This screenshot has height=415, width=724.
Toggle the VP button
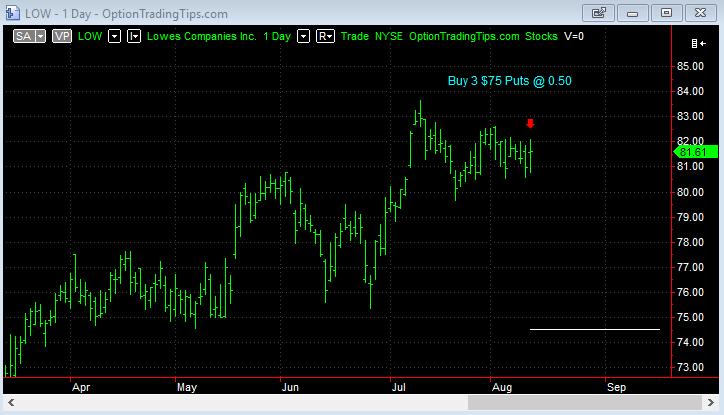[x=62, y=36]
